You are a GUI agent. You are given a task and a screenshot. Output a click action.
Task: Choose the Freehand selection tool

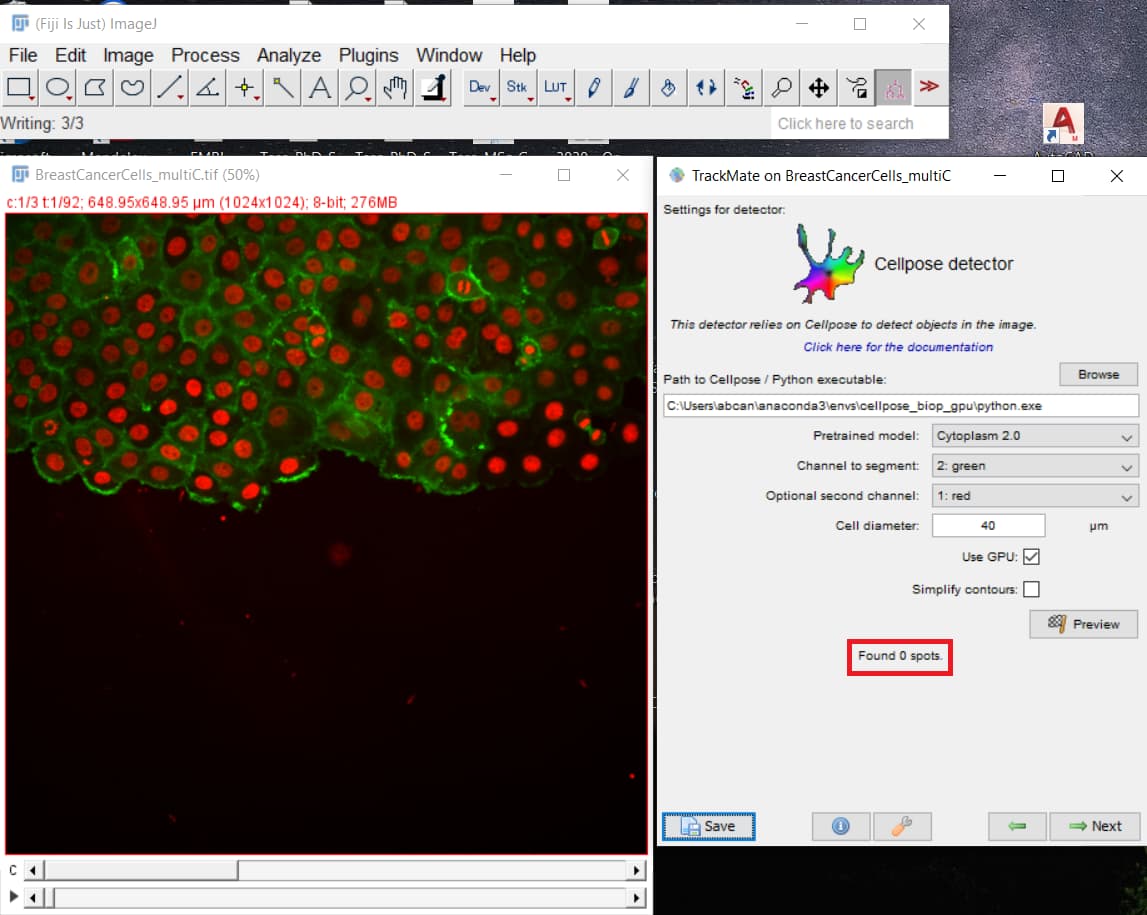click(131, 88)
